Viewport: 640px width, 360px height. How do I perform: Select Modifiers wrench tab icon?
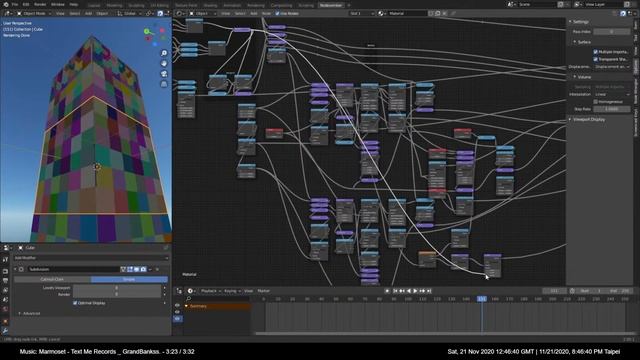point(5,331)
